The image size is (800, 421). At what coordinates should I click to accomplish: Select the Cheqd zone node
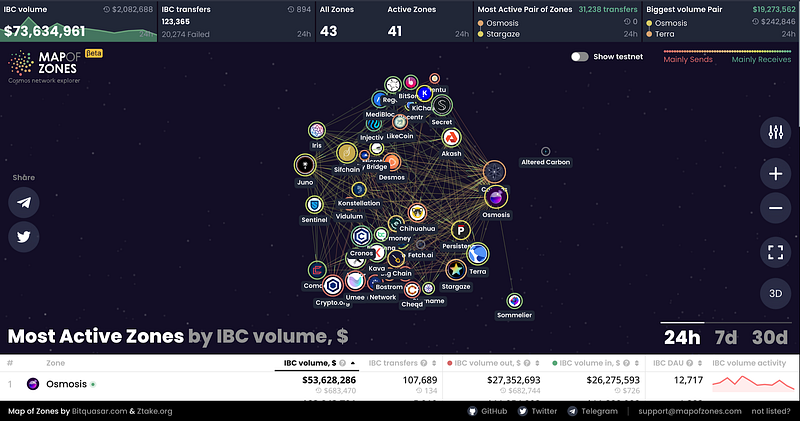coord(412,290)
